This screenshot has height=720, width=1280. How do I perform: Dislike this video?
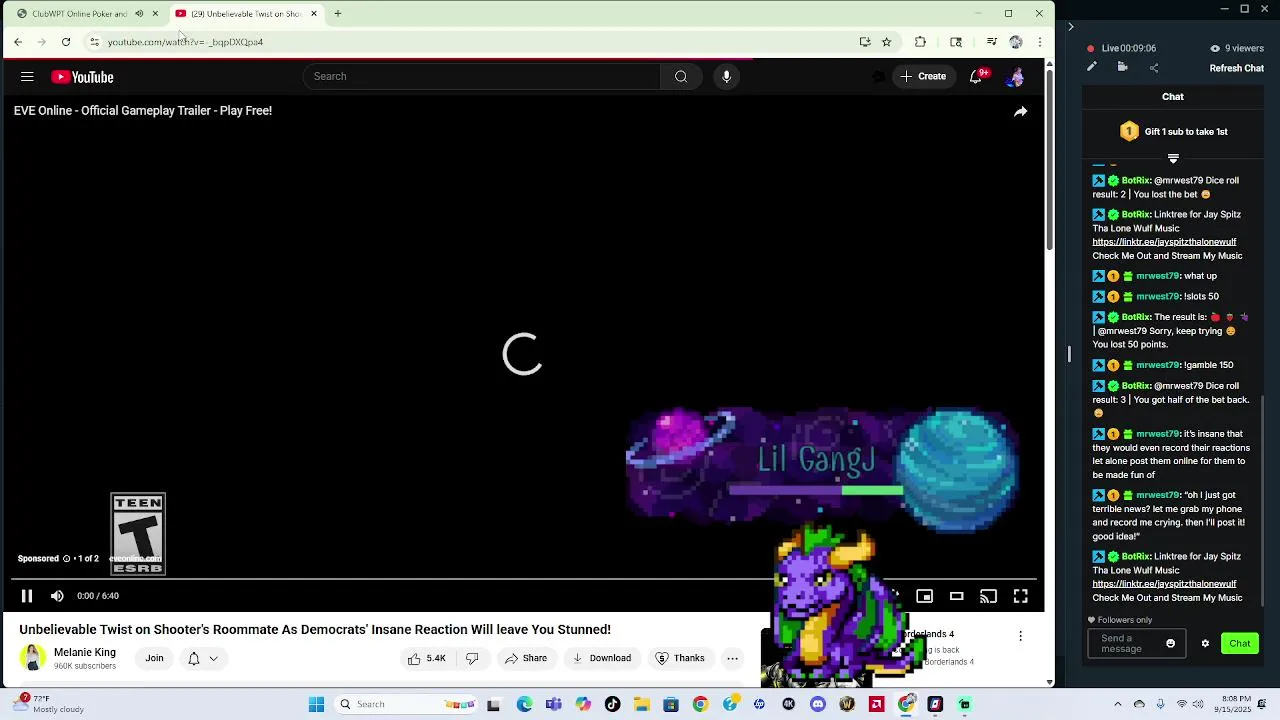coord(472,658)
